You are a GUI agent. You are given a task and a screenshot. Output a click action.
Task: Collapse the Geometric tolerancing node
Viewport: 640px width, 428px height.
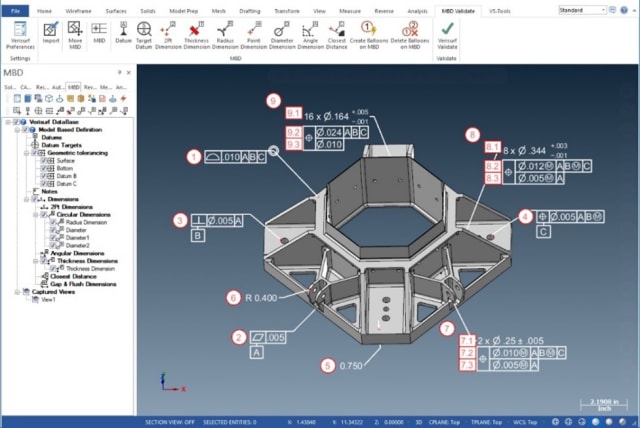tap(22, 153)
